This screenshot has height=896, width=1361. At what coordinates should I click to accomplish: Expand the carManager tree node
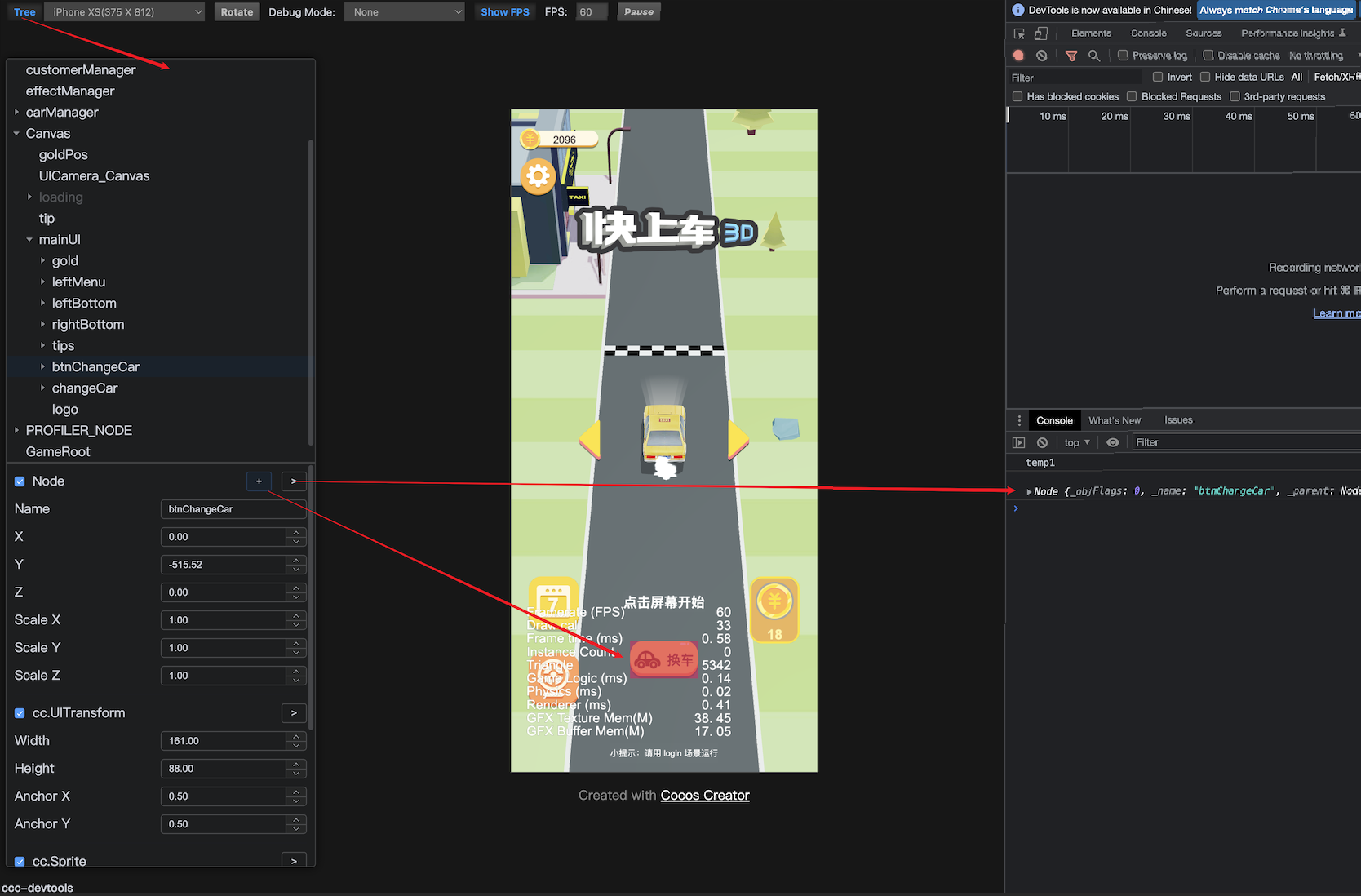click(x=18, y=112)
